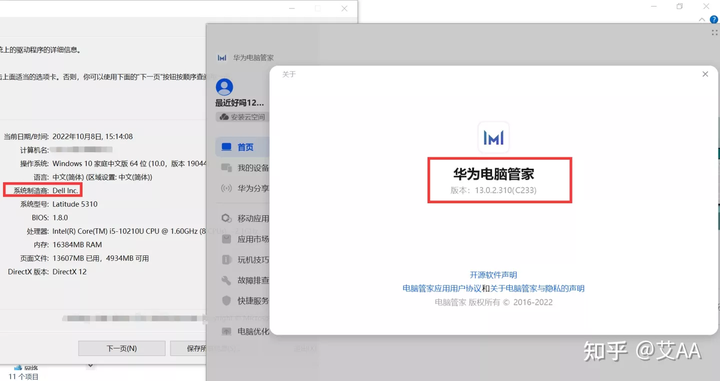Open the 应用市场 app market icon

pos(226,239)
